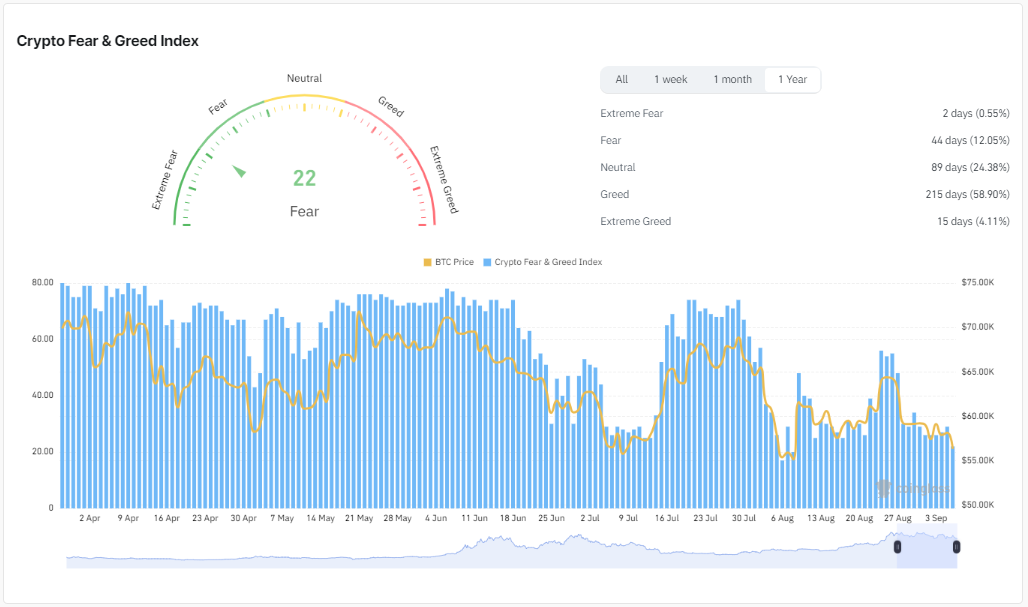The width and height of the screenshot is (1028, 607).
Task: Click the Fear label under gauge value
Action: [x=304, y=212]
